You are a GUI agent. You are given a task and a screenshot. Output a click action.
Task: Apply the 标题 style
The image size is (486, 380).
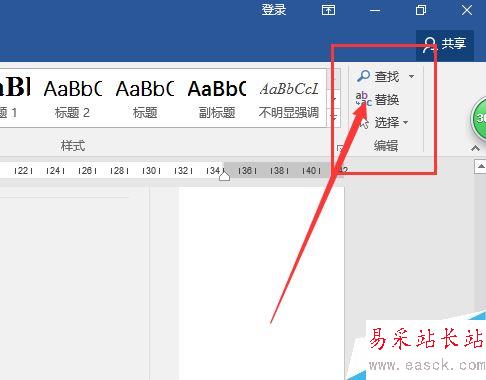coord(145,99)
